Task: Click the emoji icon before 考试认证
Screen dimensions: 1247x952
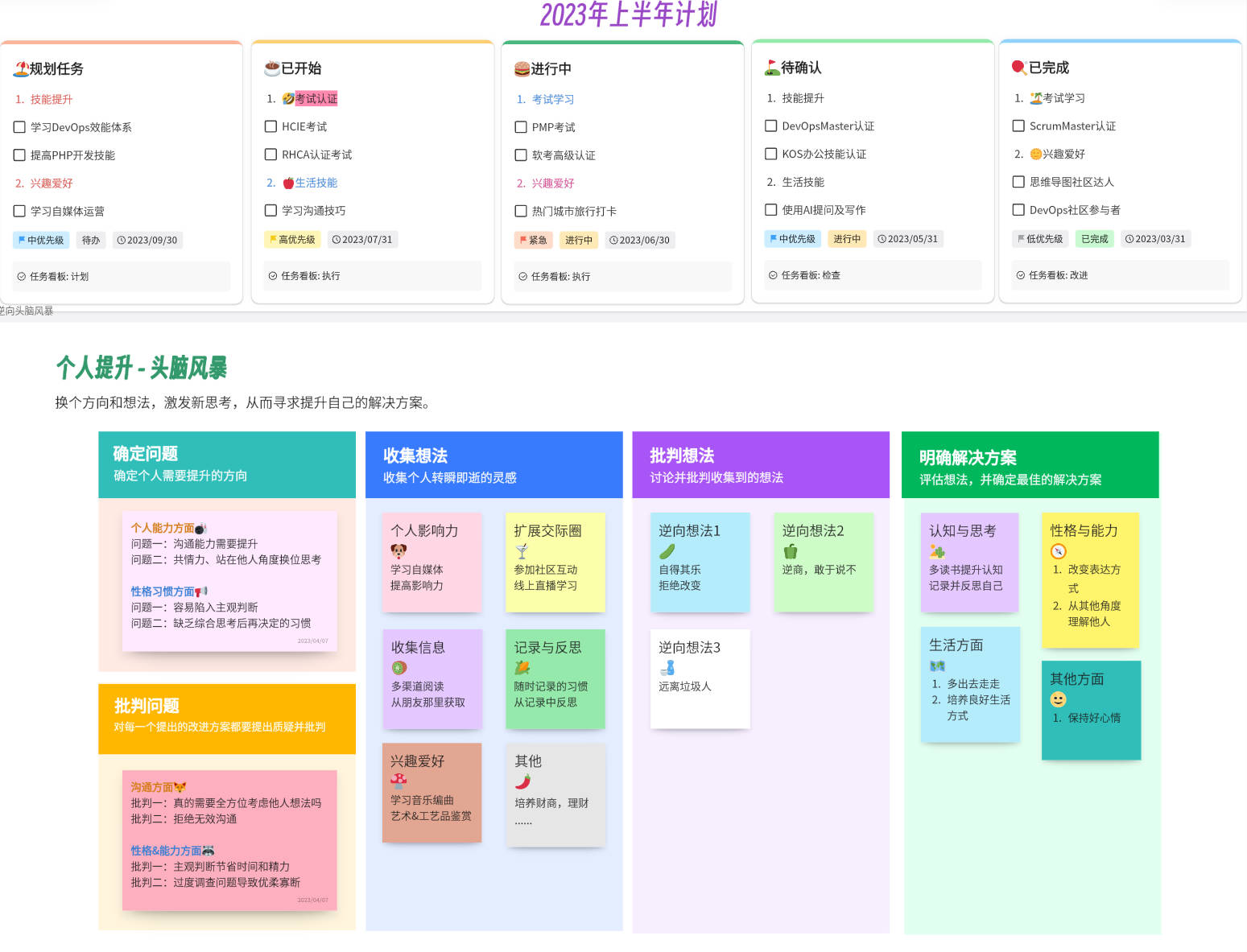Action: click(288, 99)
